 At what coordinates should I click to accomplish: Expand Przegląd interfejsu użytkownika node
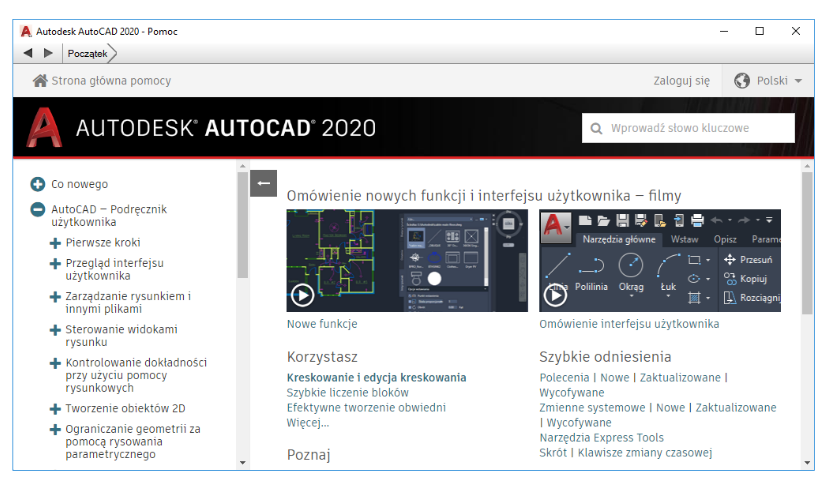pos(55,263)
